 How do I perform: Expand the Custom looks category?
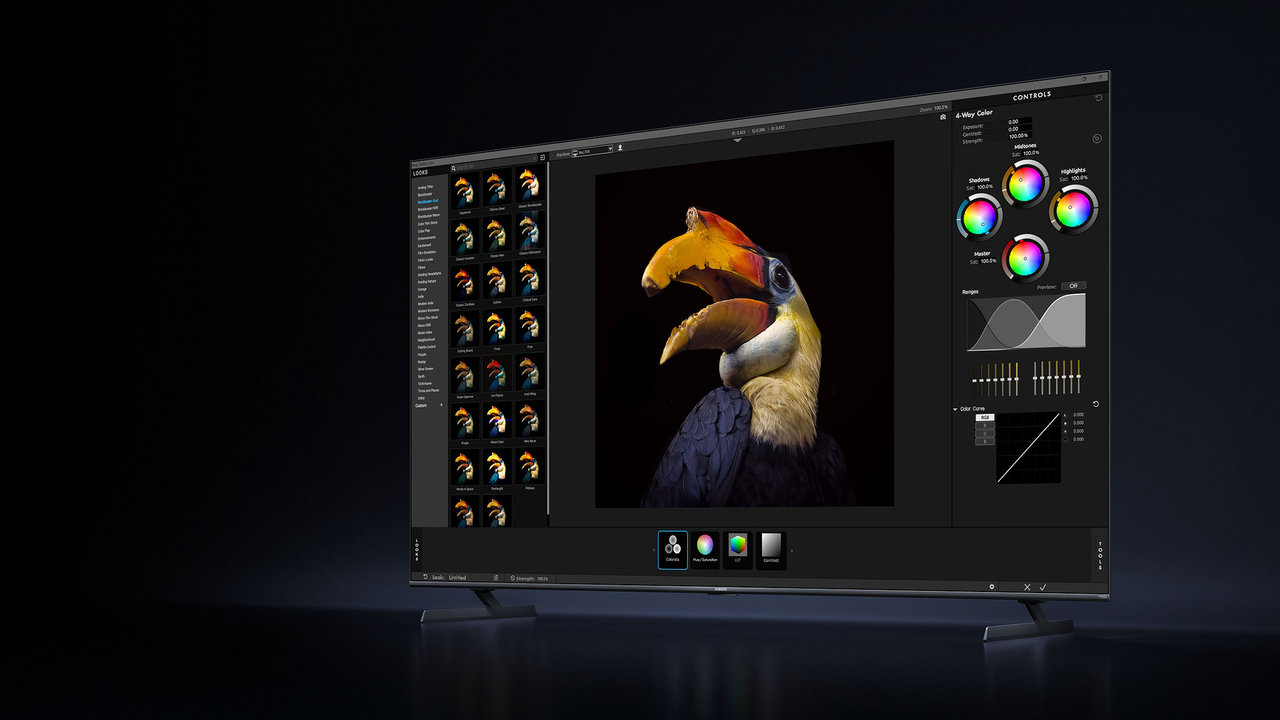(x=441, y=406)
